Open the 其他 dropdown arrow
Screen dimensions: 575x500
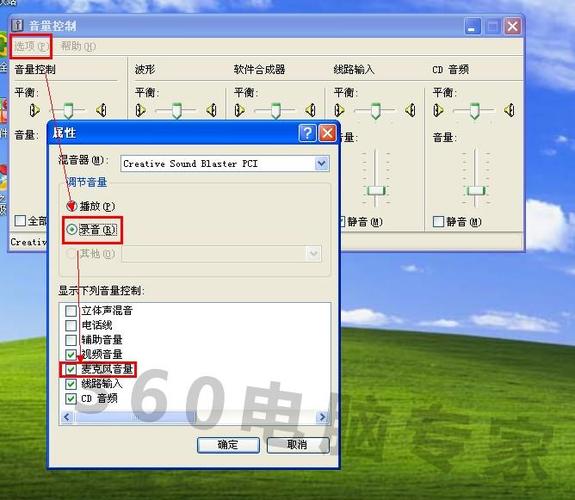pos(313,253)
